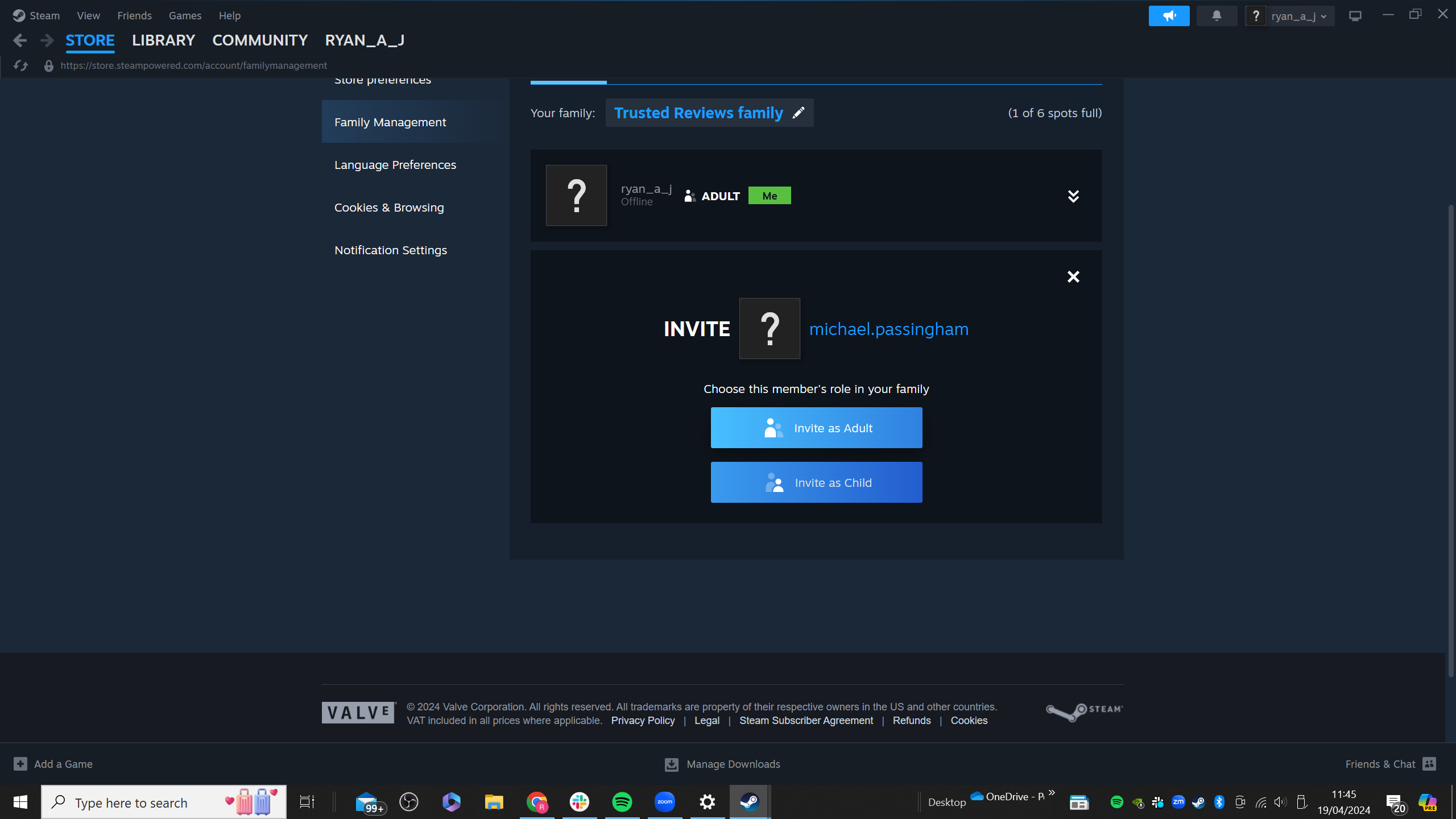The height and width of the screenshot is (819, 1456).
Task: Open the Refunds footer link
Action: tap(912, 721)
